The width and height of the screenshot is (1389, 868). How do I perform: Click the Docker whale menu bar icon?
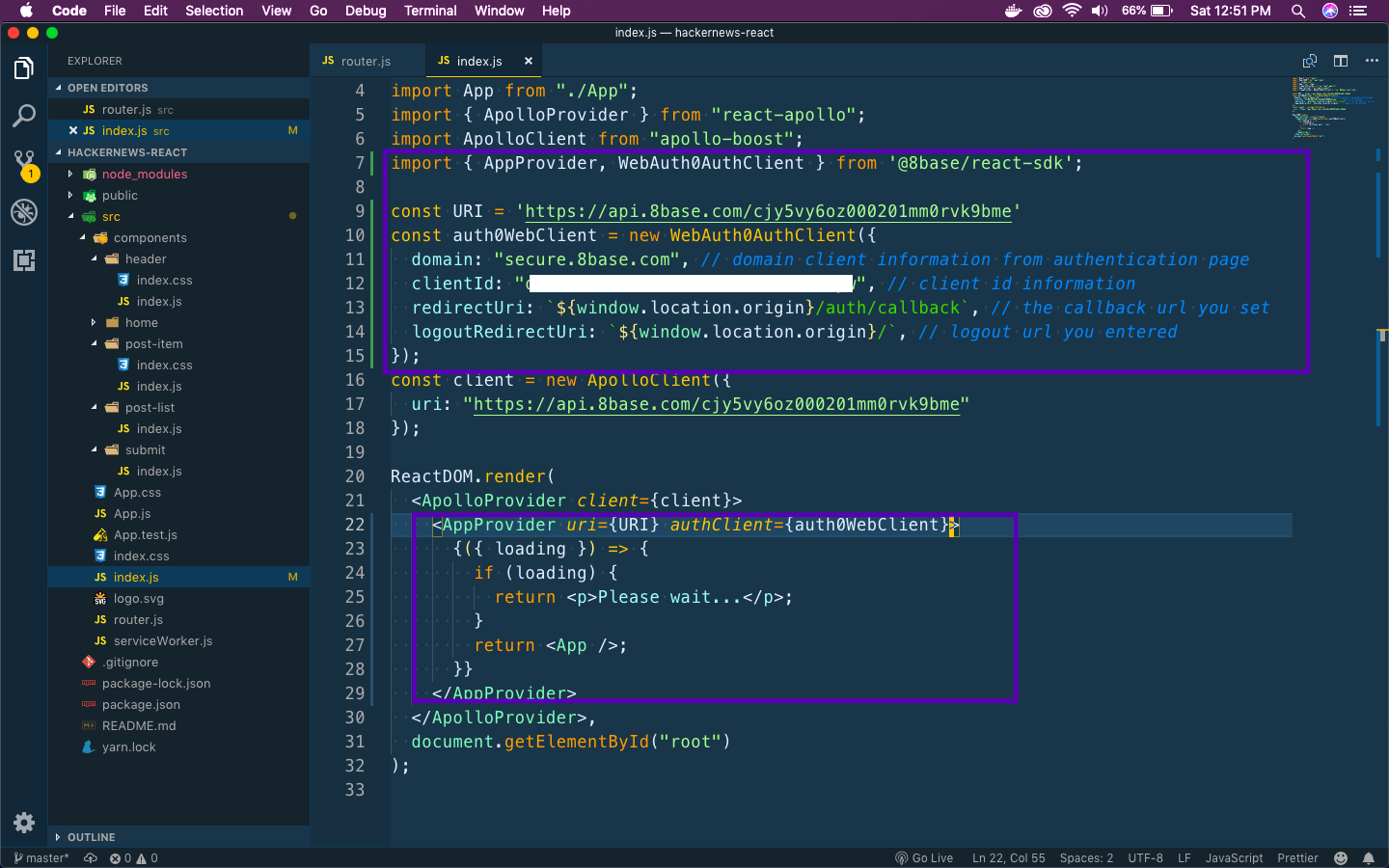(x=1013, y=11)
